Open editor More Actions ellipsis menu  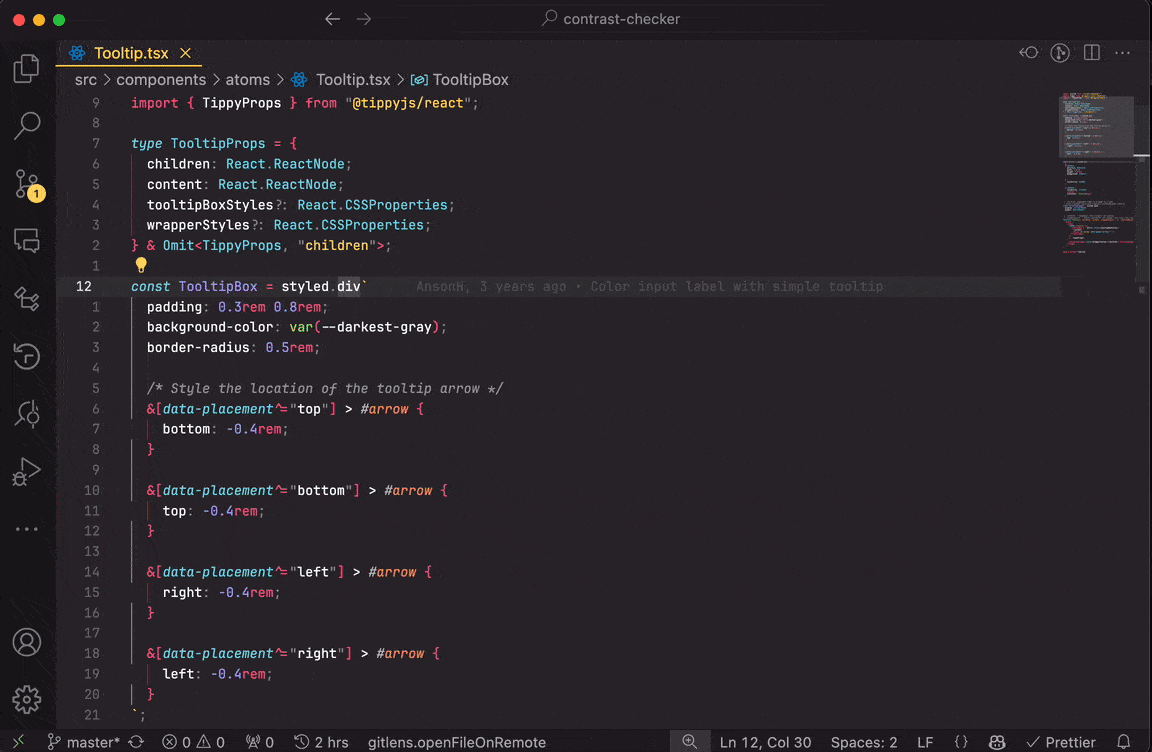(1123, 53)
